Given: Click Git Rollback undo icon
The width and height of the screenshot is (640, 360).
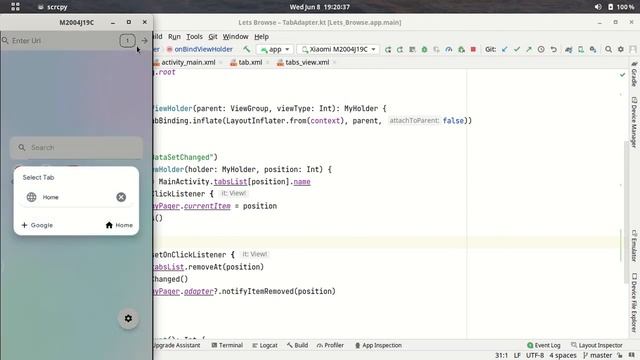Looking at the screenshot, I should click(553, 49).
